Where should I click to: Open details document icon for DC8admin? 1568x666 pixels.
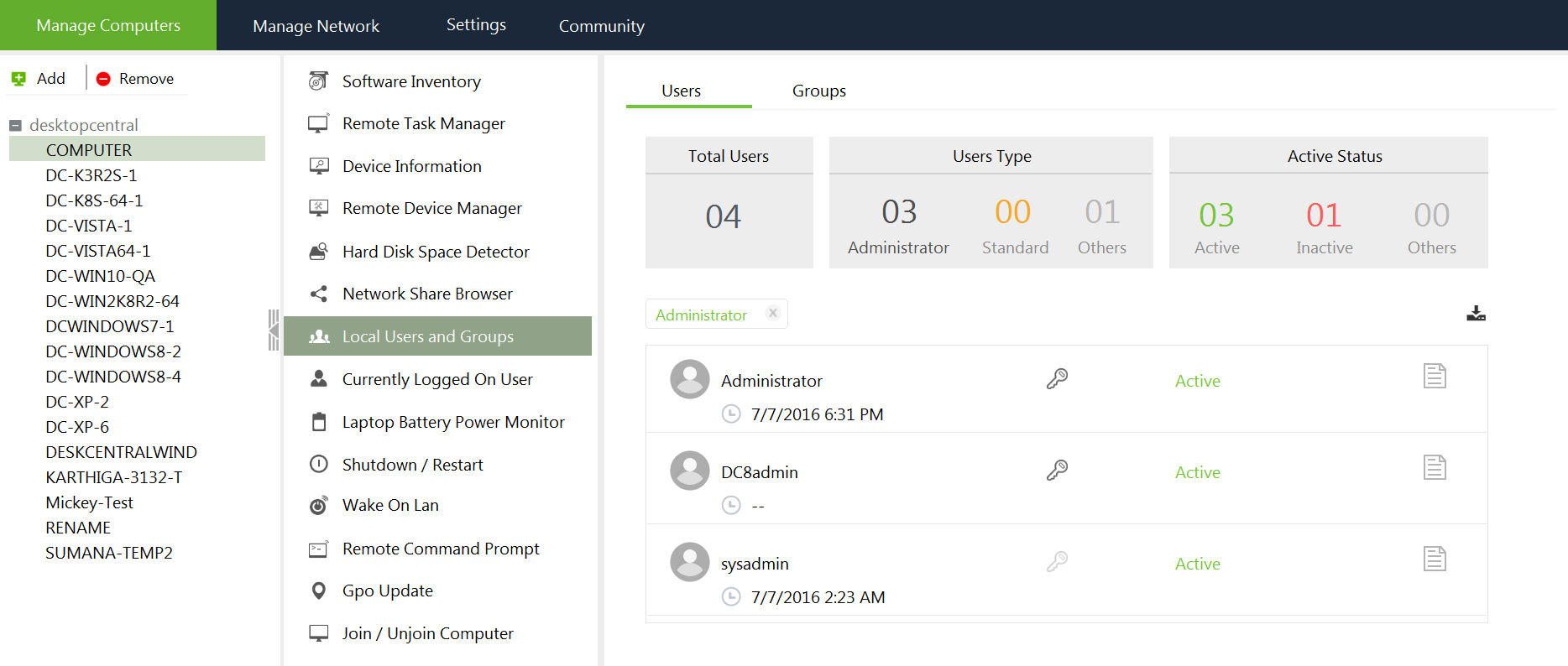tap(1435, 467)
